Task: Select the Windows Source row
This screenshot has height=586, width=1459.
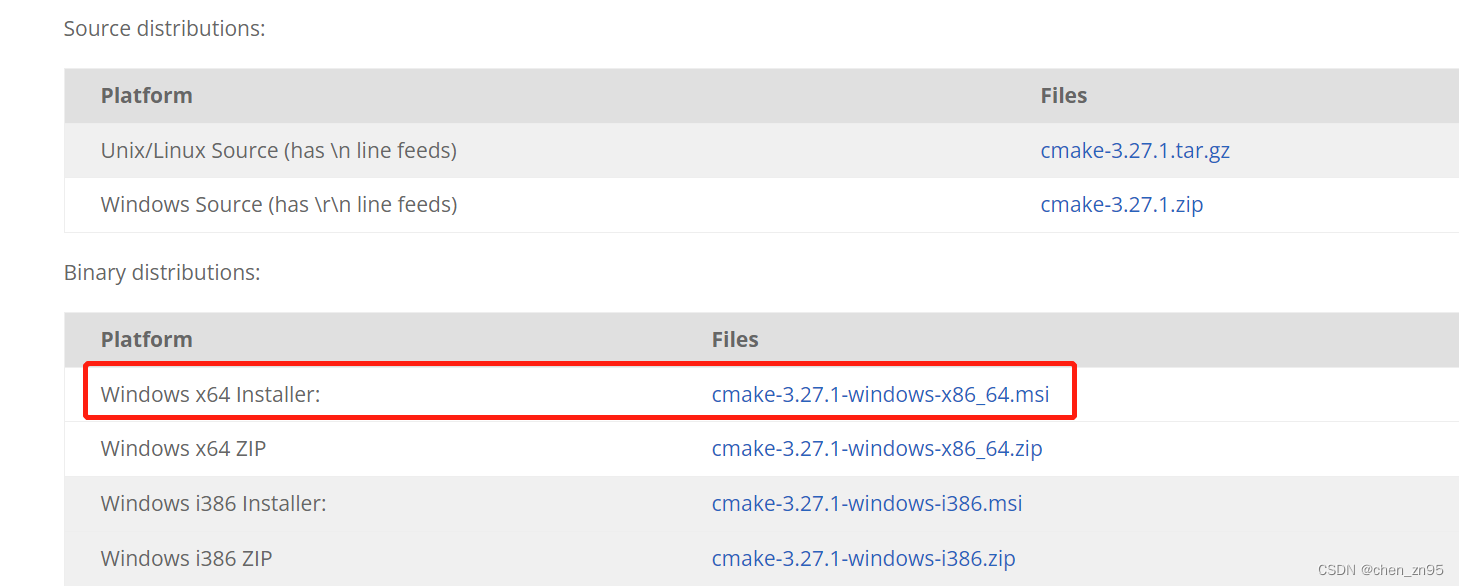Action: click(278, 204)
